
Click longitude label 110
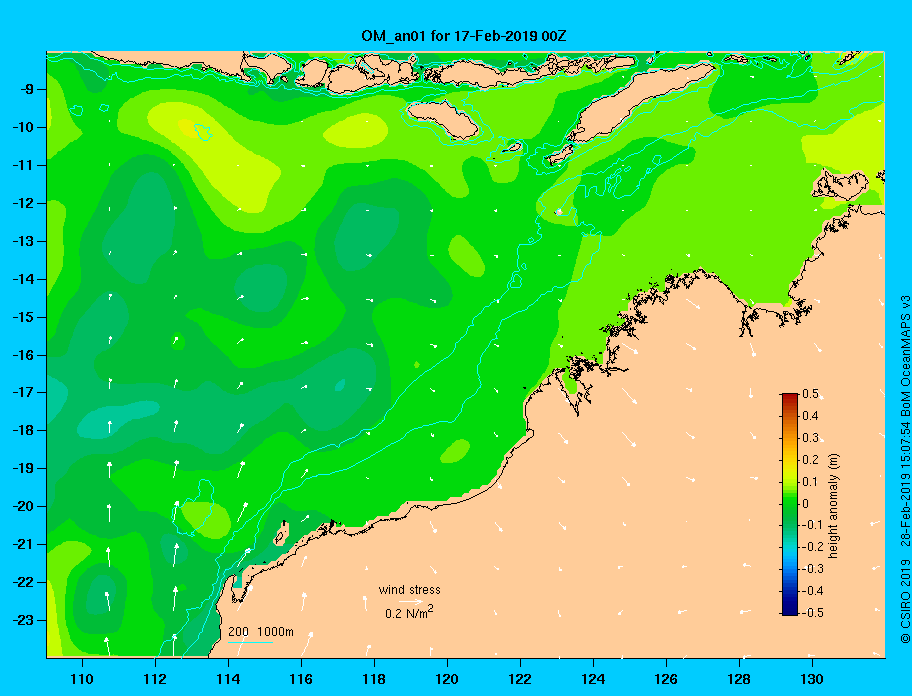[82, 679]
